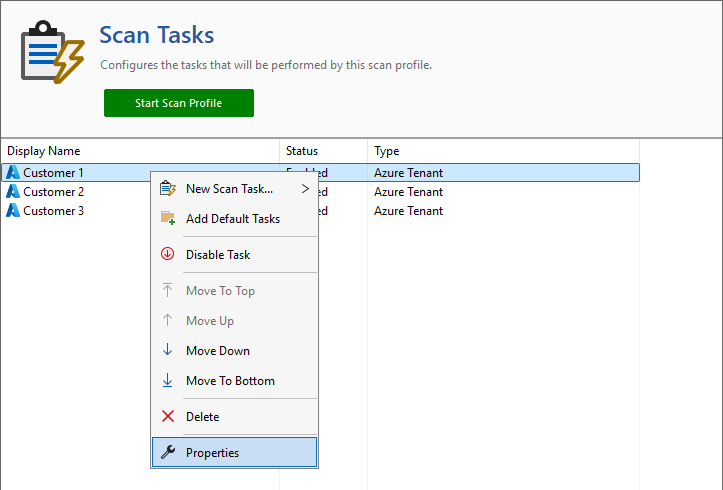Sort by the Type column header

(387, 151)
